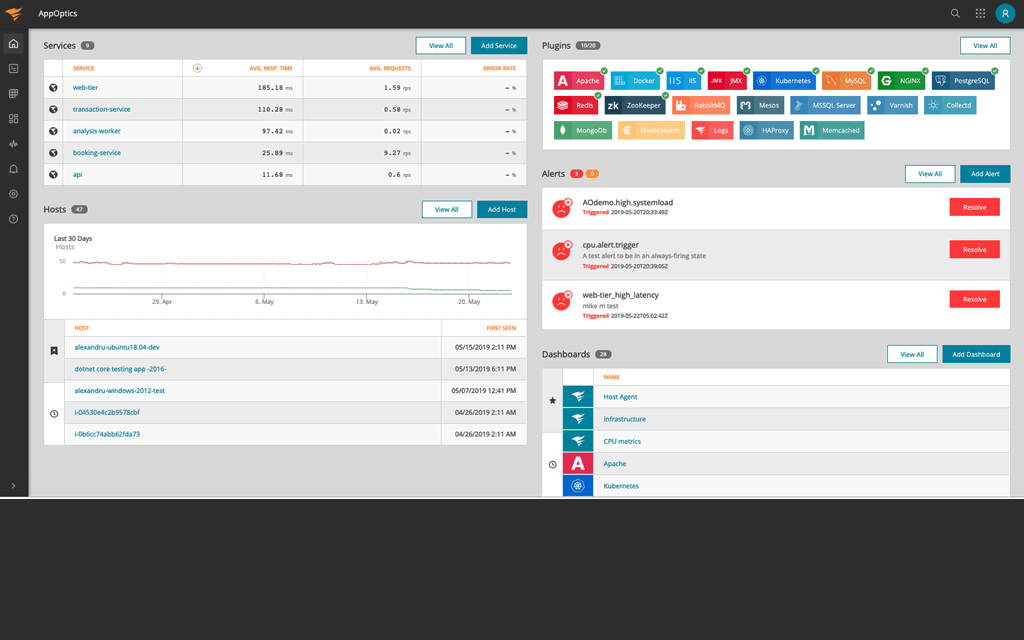This screenshot has height=640, width=1024.
Task: Select the Collectd plugin tile
Action: tap(950, 105)
